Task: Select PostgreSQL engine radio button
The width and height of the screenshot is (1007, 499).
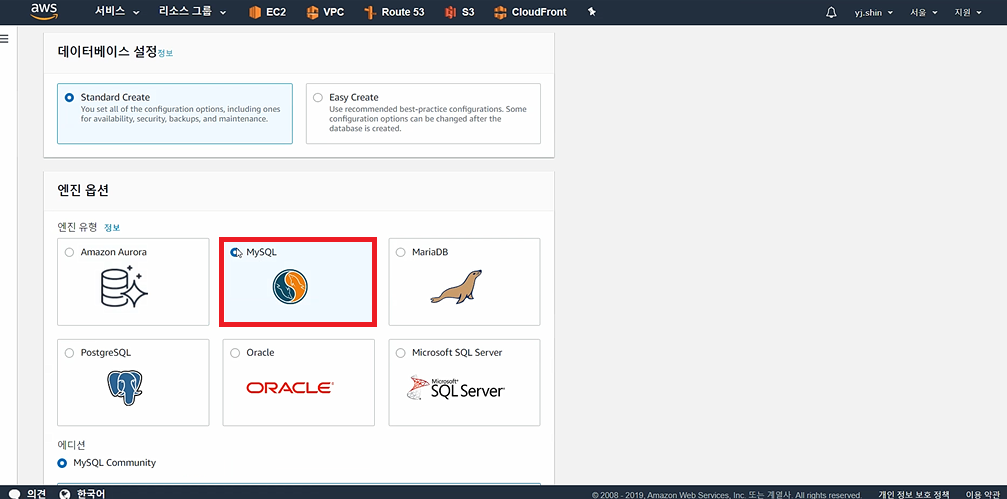Action: [69, 353]
